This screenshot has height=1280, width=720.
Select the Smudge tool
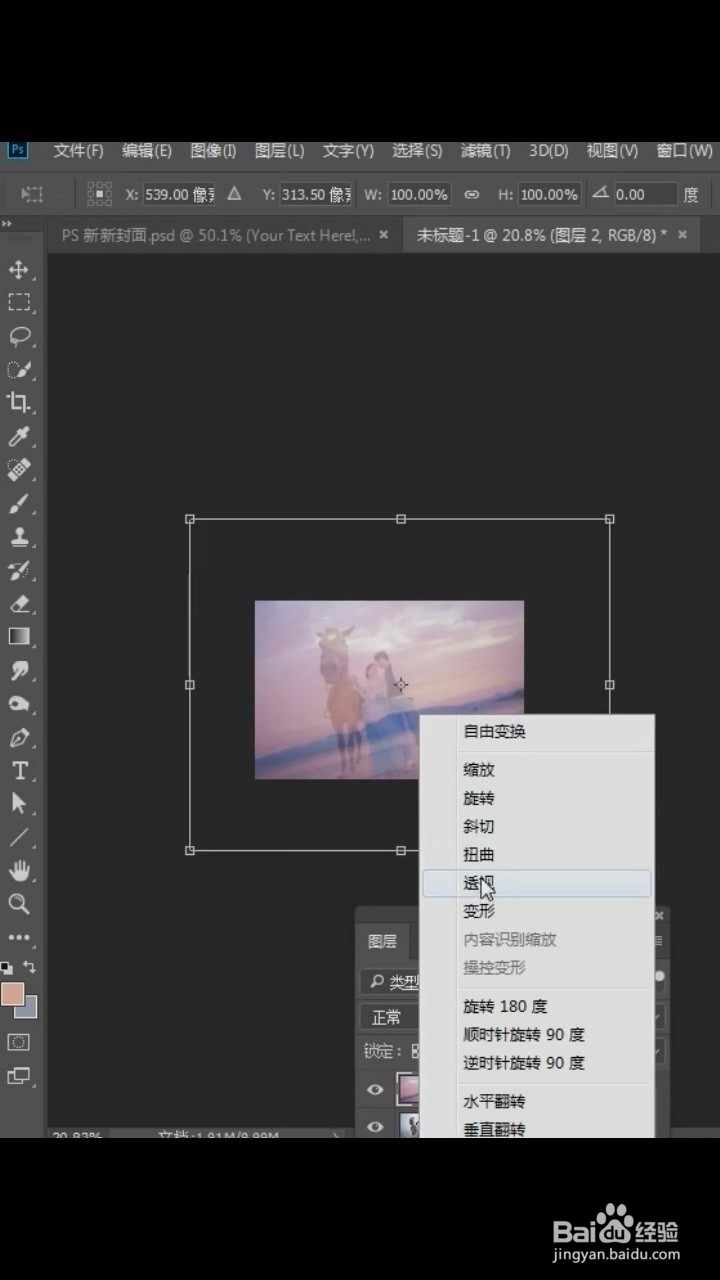[x=19, y=670]
